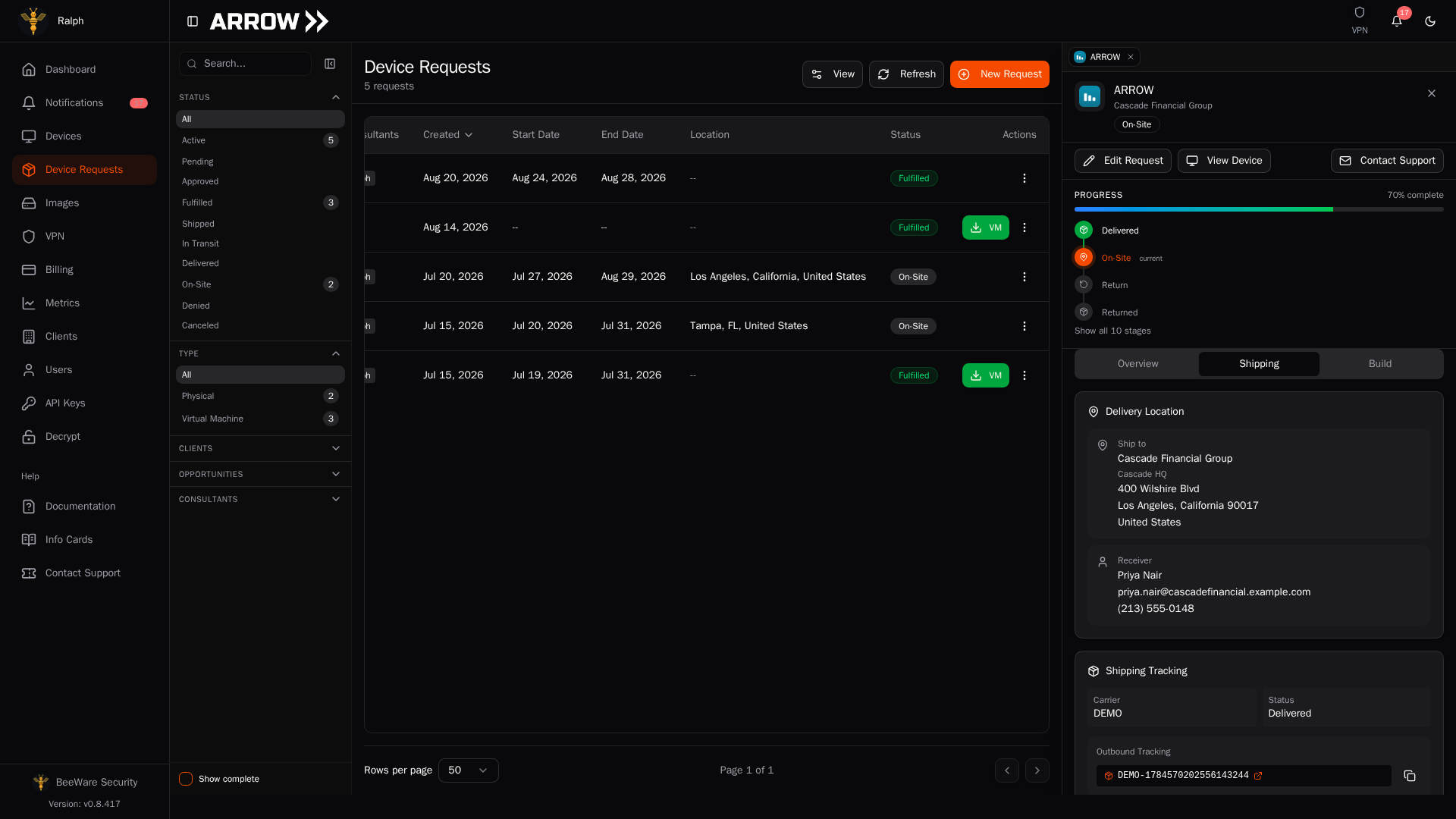Open actions menu for Aug 14, 2026 request

coord(1024,227)
